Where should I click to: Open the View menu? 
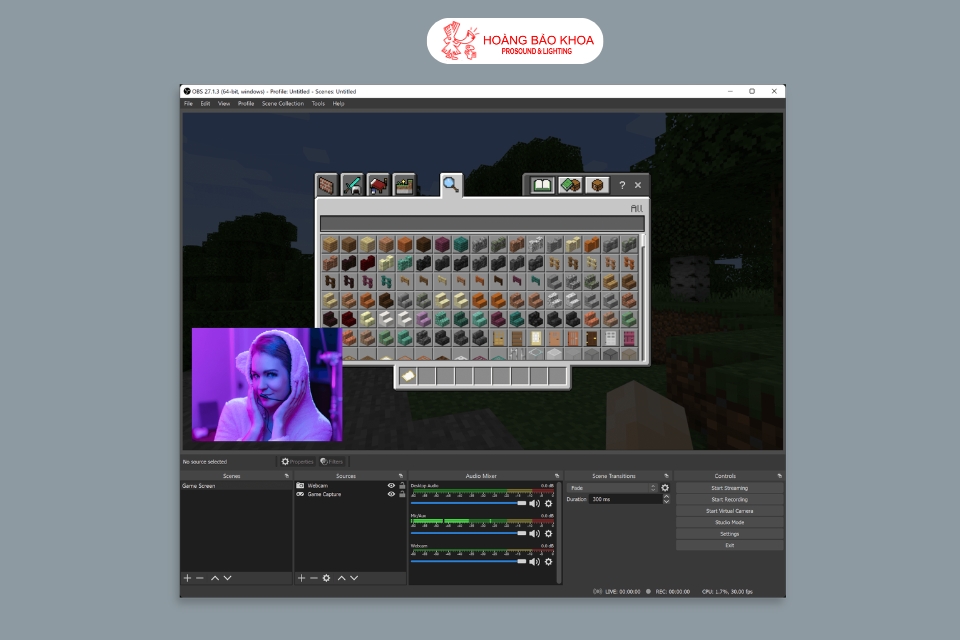coord(224,104)
